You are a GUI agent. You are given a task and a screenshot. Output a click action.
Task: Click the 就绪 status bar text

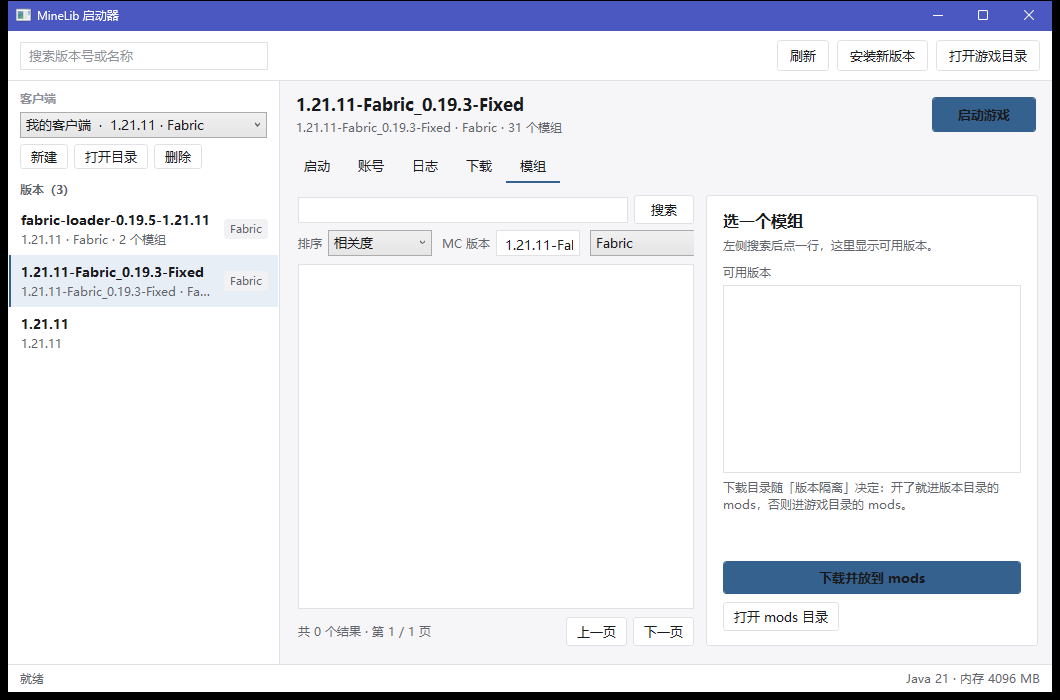(x=32, y=678)
